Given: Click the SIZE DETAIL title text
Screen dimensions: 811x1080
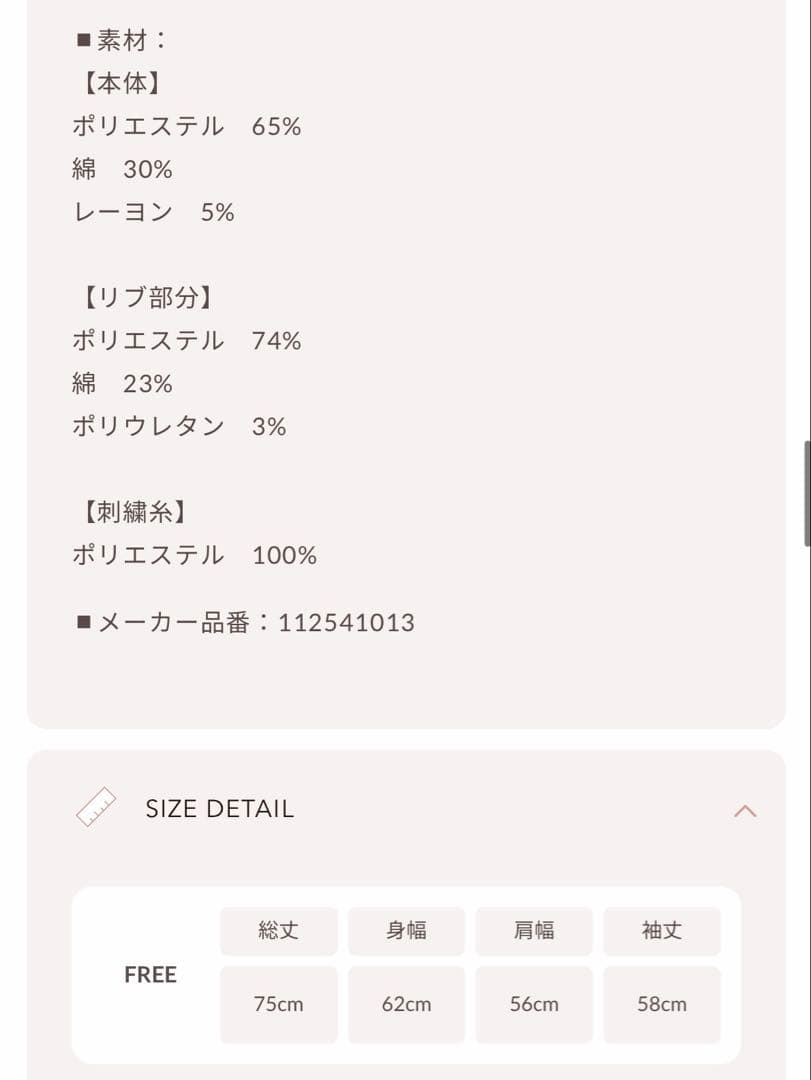Looking at the screenshot, I should point(221,809).
